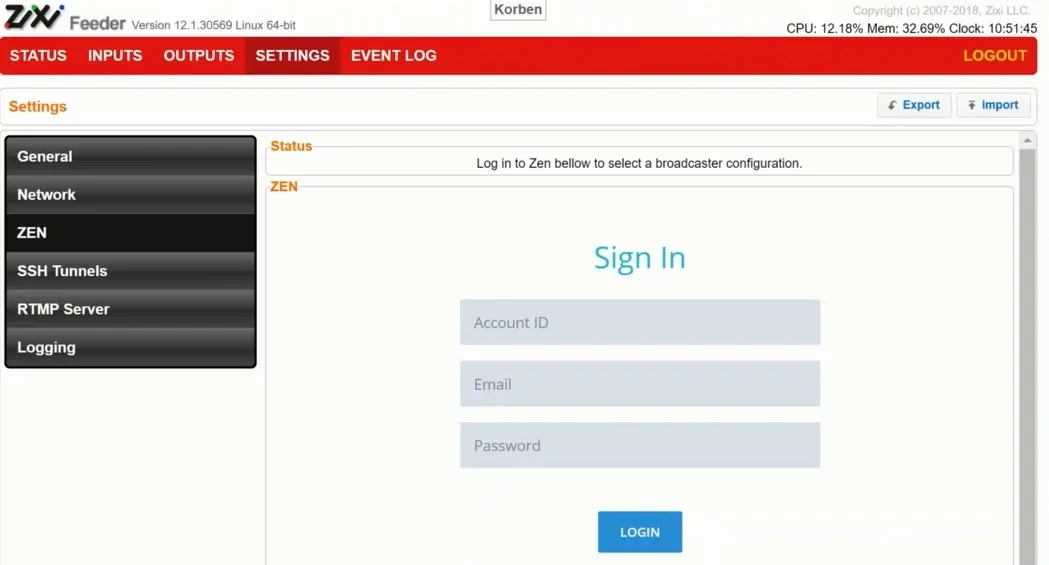
Task: Open SSH Tunnels settings
Action: (130, 271)
